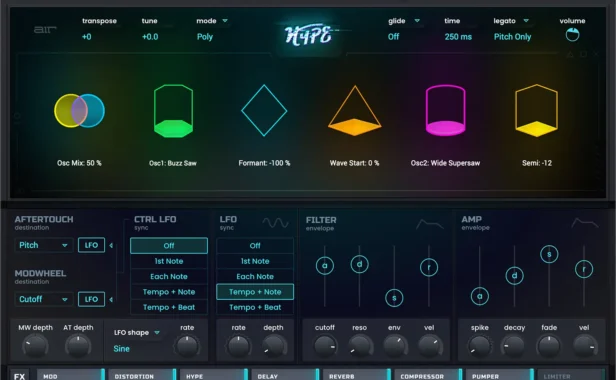Image resolution: width=616 pixels, height=380 pixels.
Task: Click the arrow next to Aftertouch LFO button
Action: coord(111,245)
